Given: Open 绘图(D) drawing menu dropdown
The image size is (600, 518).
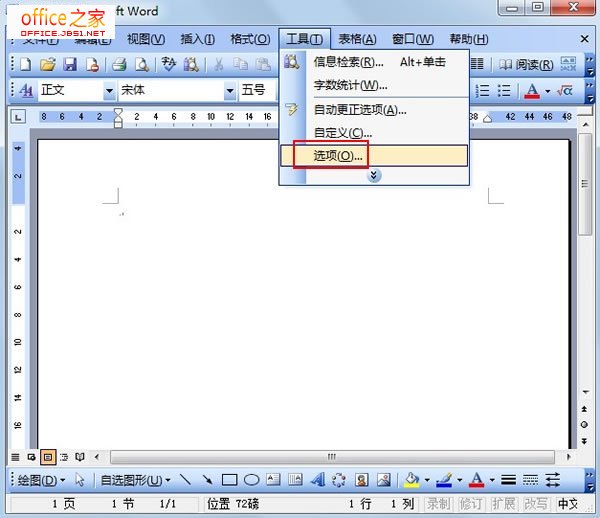Looking at the screenshot, I should click(42, 480).
